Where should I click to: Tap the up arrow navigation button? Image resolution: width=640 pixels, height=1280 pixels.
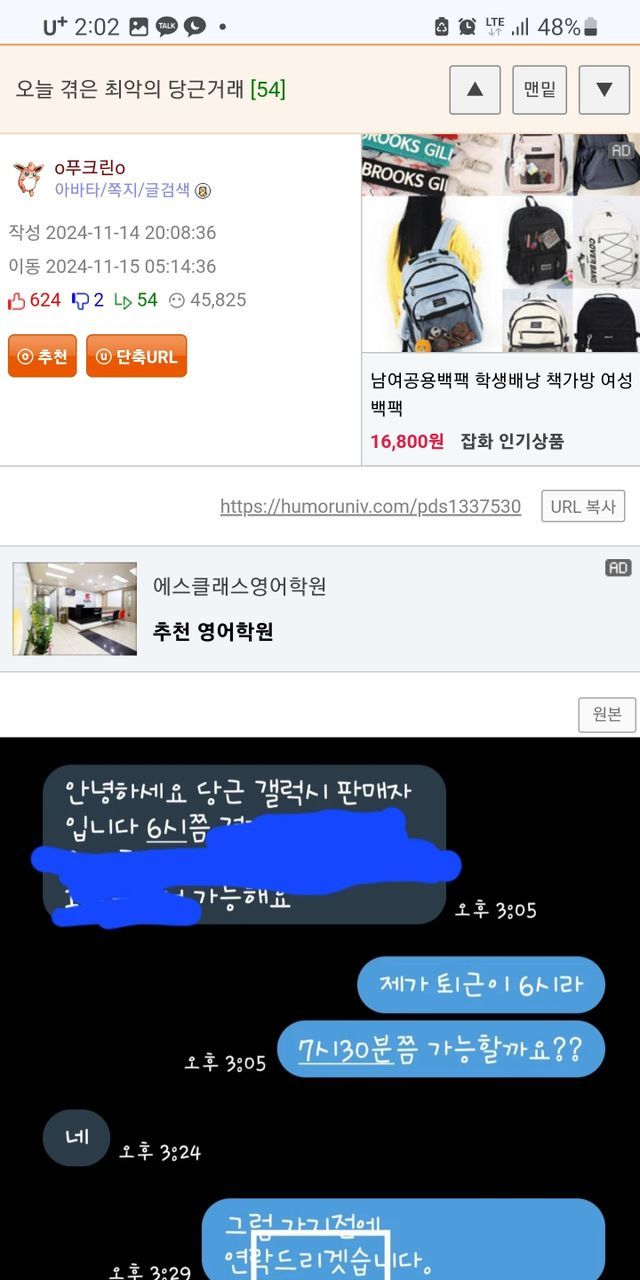[x=475, y=90]
